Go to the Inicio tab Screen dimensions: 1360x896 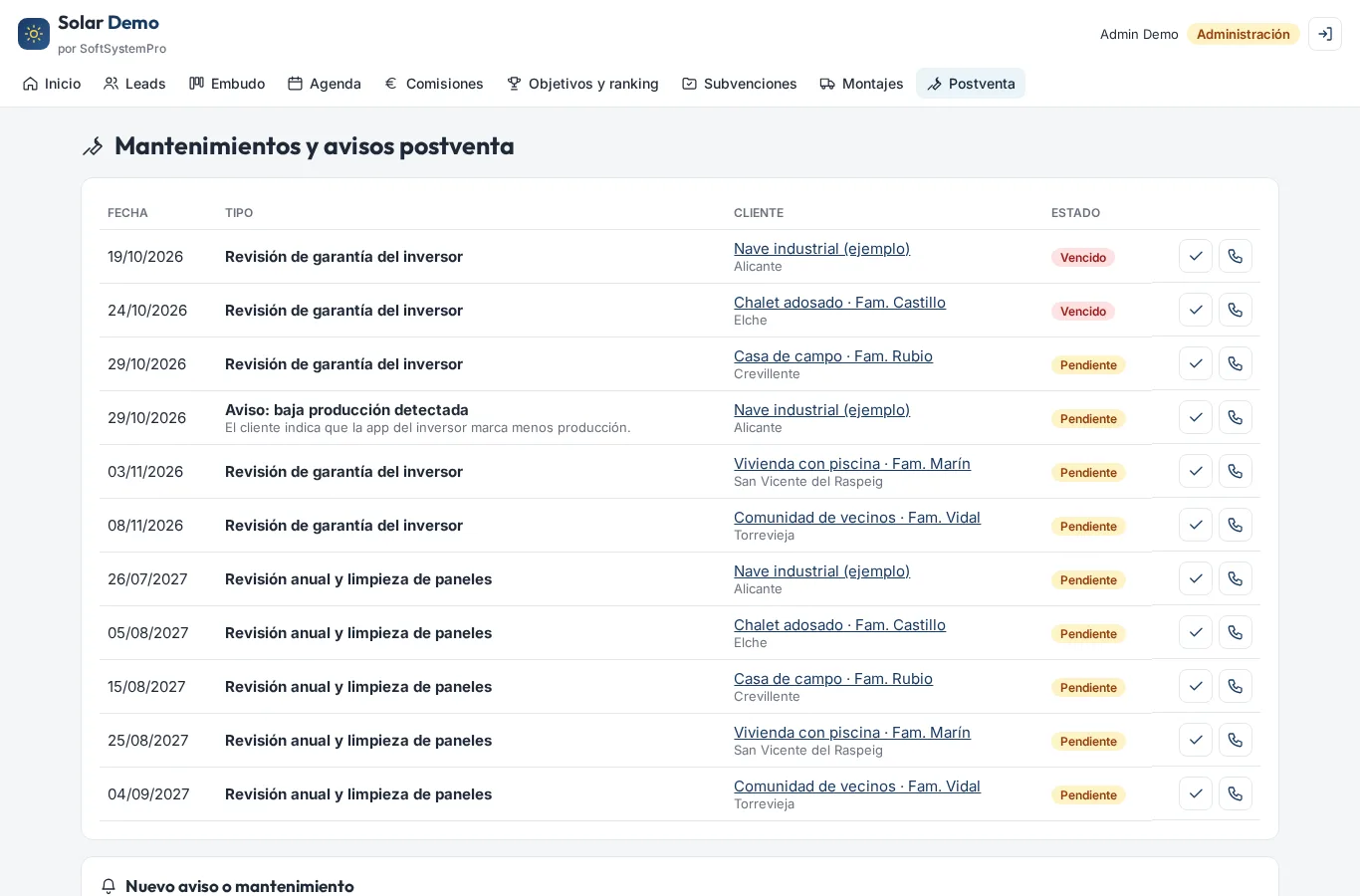(x=52, y=84)
